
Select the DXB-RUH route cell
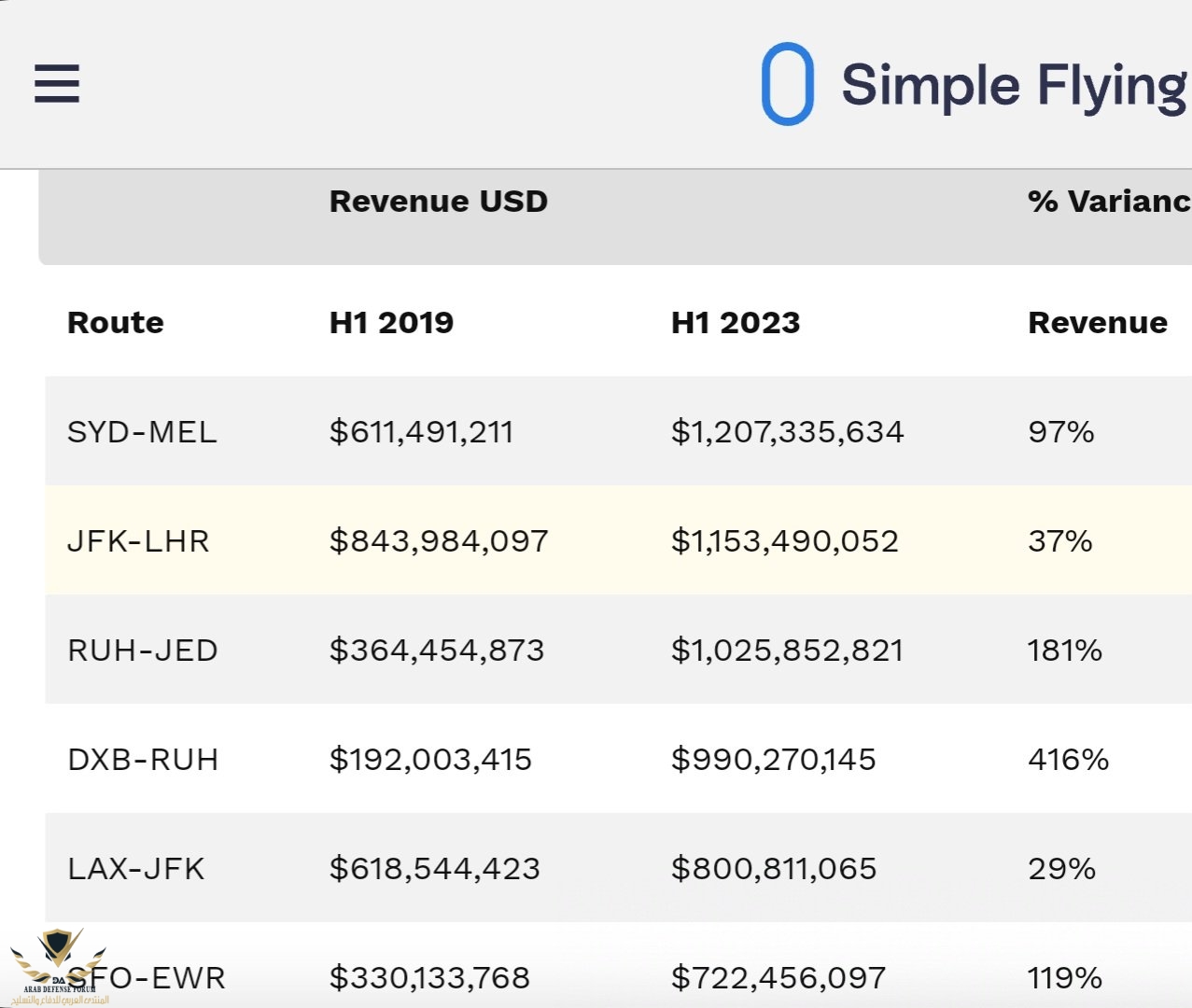(143, 760)
